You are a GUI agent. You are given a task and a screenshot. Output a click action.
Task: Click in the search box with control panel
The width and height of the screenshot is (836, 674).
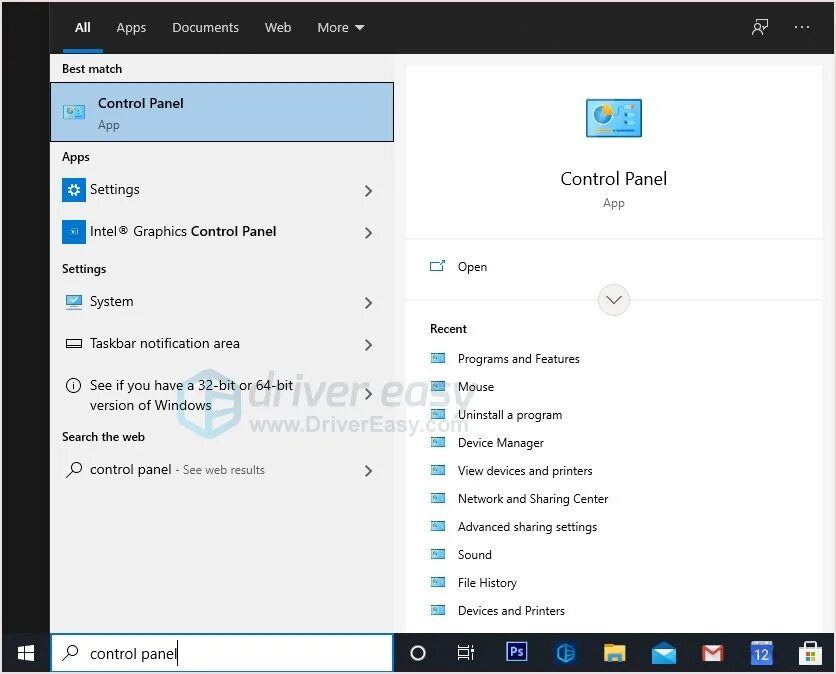point(222,653)
